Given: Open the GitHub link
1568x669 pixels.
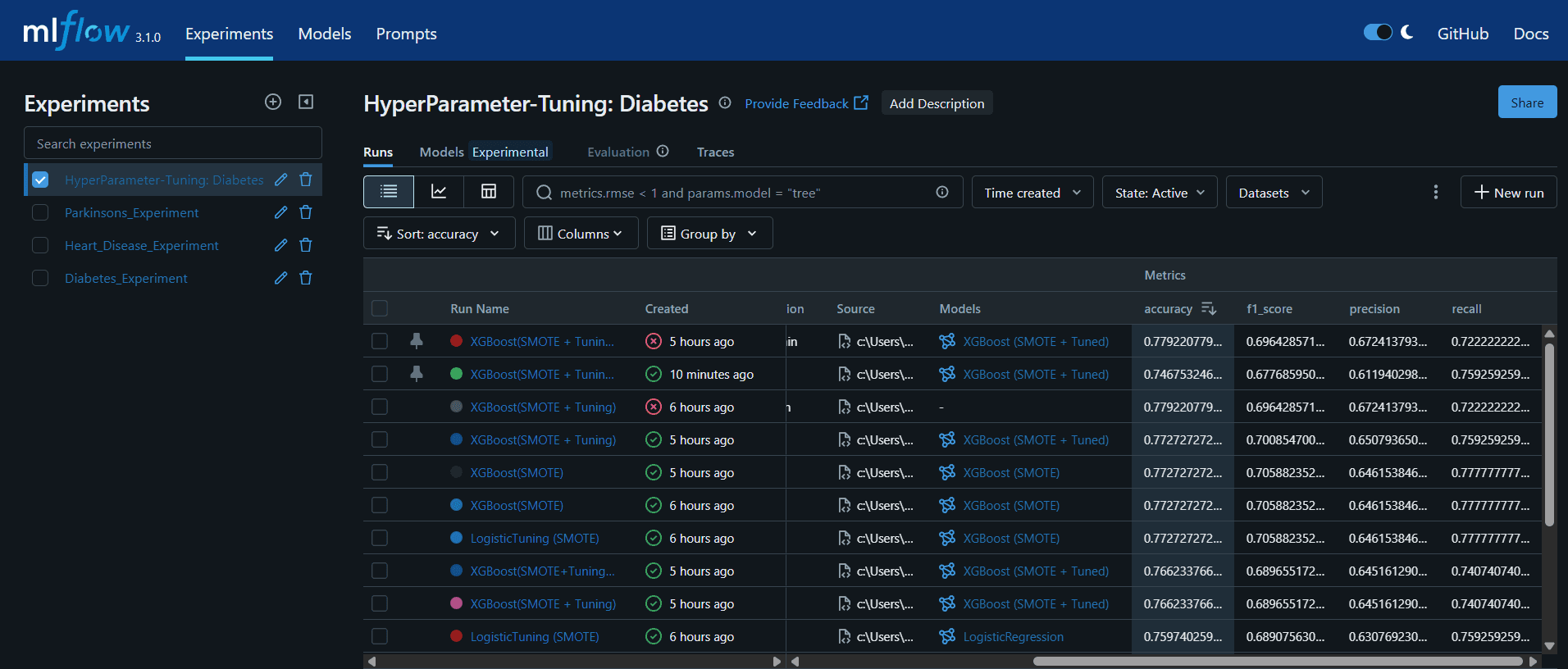Looking at the screenshot, I should click(x=1462, y=34).
